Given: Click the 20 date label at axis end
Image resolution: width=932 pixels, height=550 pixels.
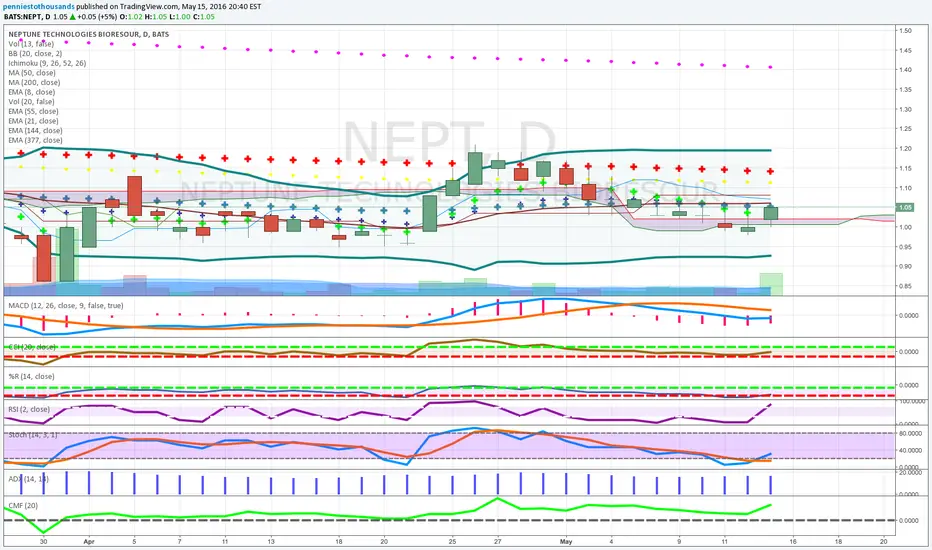Looking at the screenshot, I should coord(884,542).
